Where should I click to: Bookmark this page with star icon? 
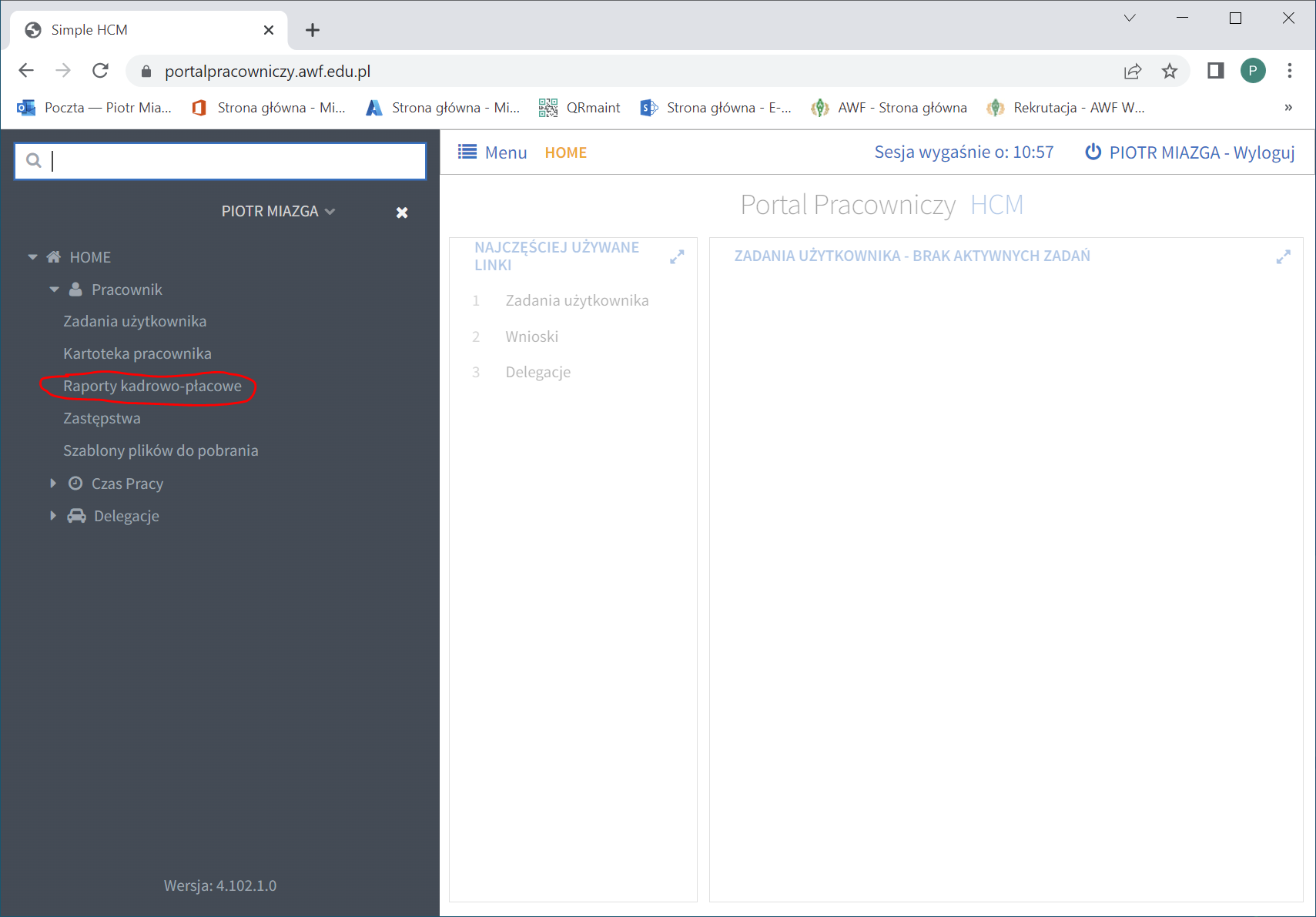click(x=1170, y=72)
